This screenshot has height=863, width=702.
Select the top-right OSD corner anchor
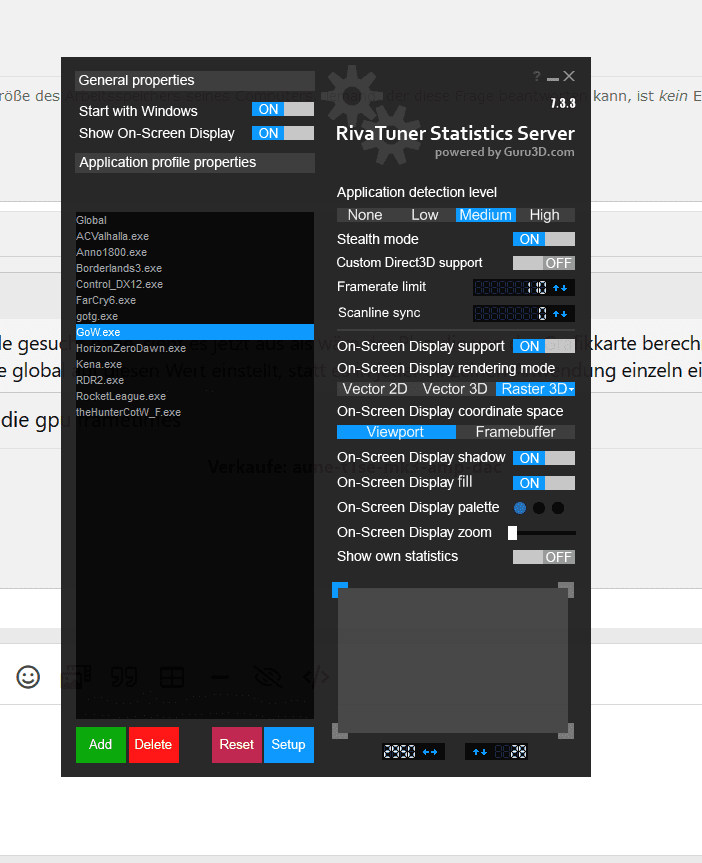click(x=567, y=590)
